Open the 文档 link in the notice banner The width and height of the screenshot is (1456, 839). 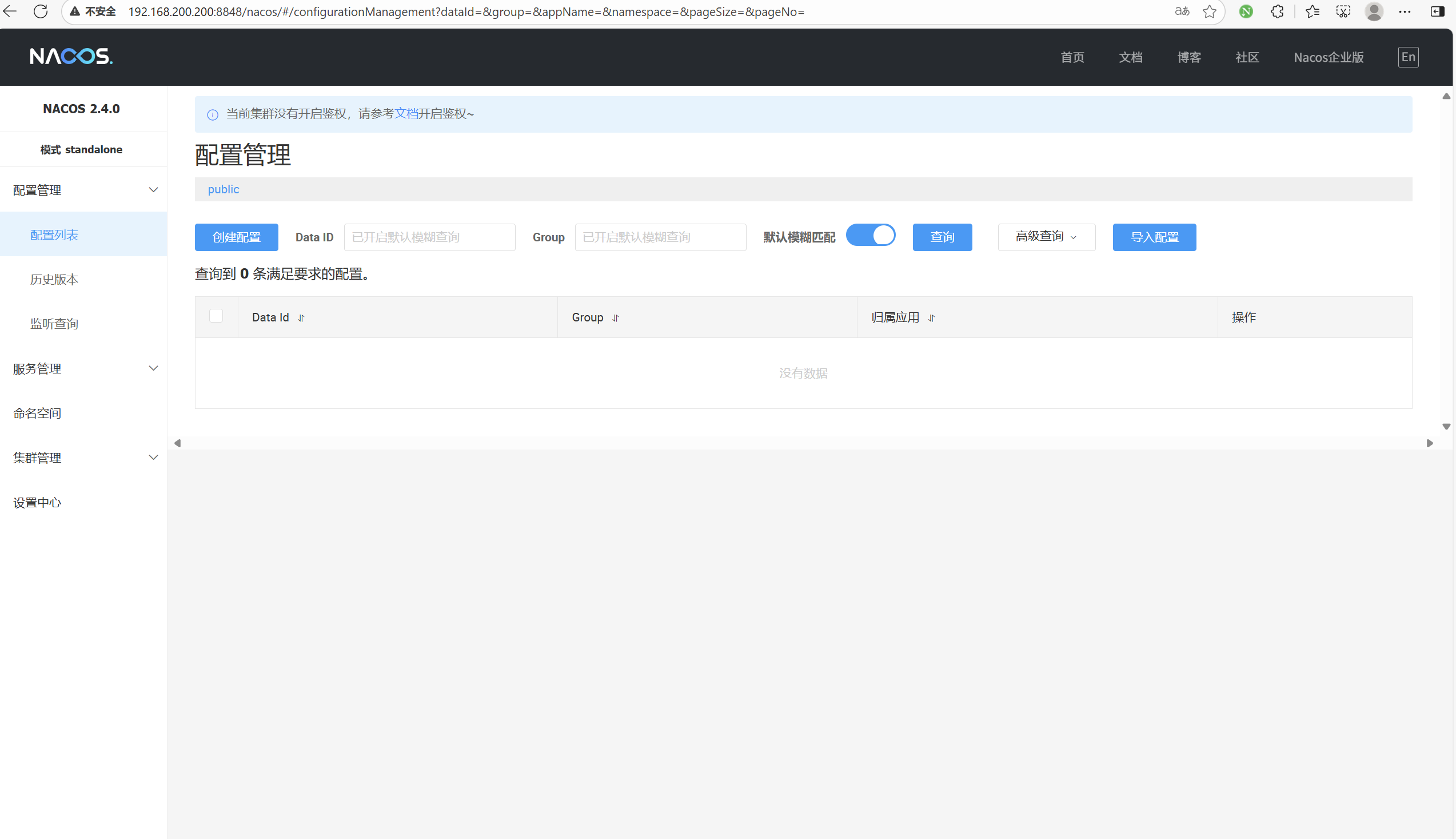point(406,113)
